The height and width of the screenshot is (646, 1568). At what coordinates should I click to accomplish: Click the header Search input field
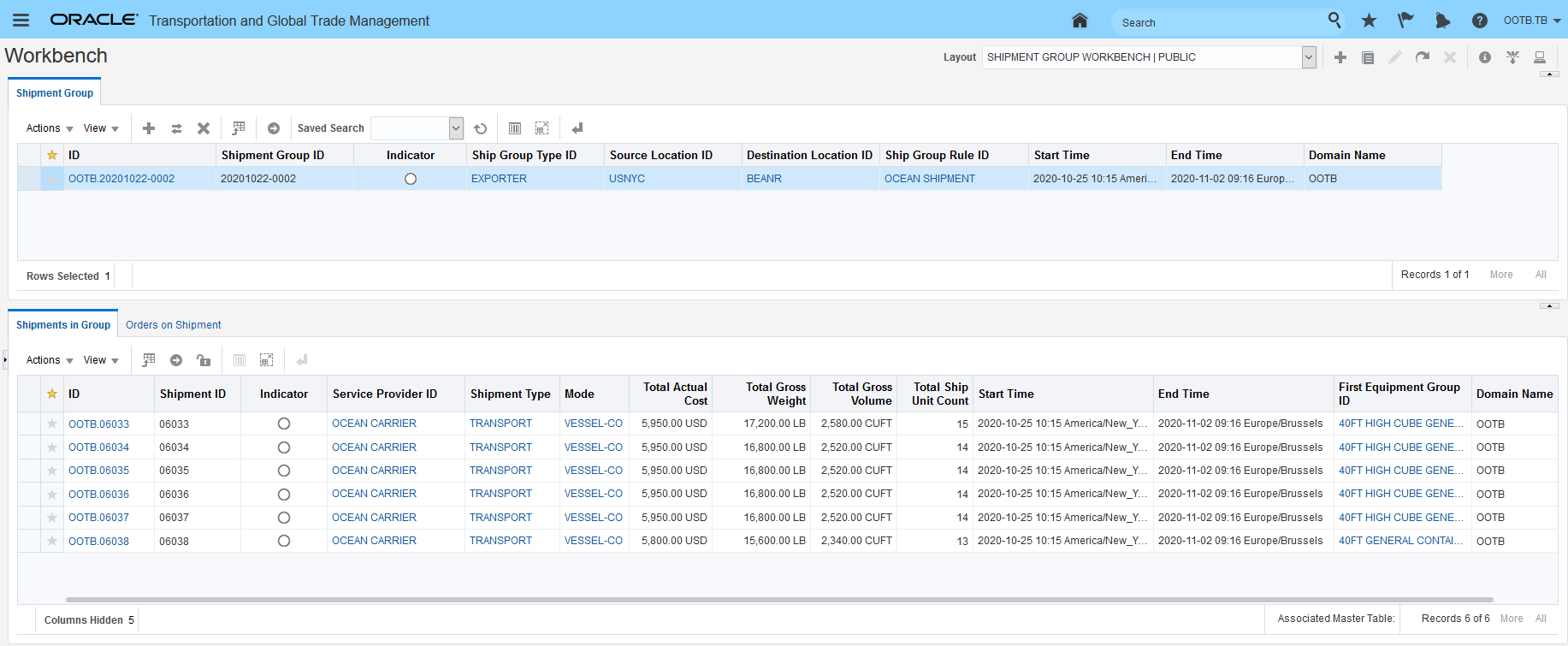tap(1219, 22)
